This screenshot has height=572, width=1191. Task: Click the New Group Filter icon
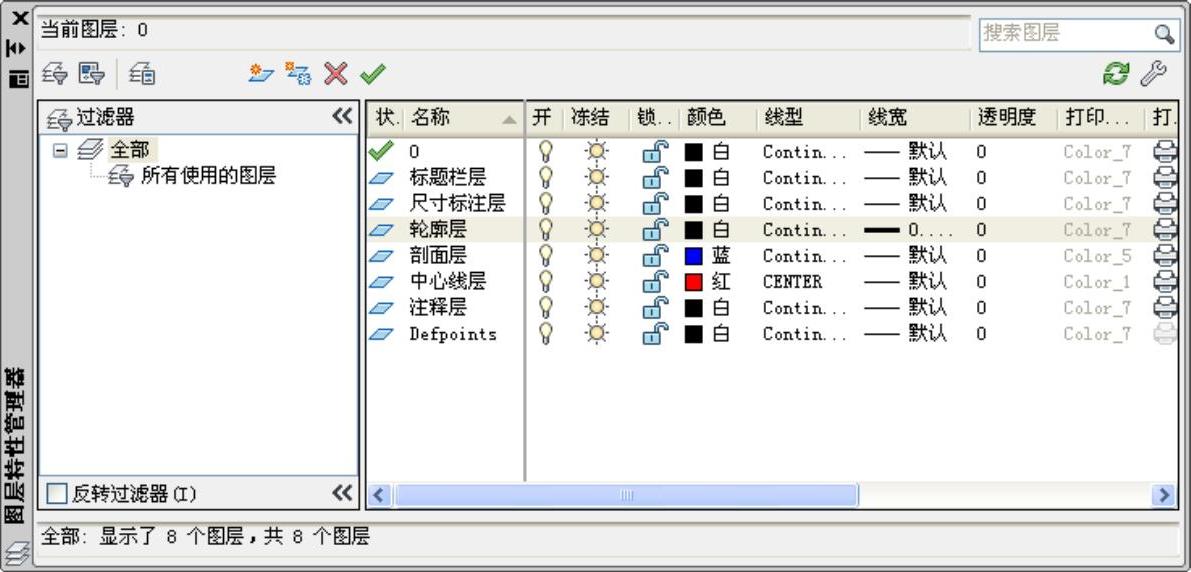pyautogui.click(x=92, y=73)
